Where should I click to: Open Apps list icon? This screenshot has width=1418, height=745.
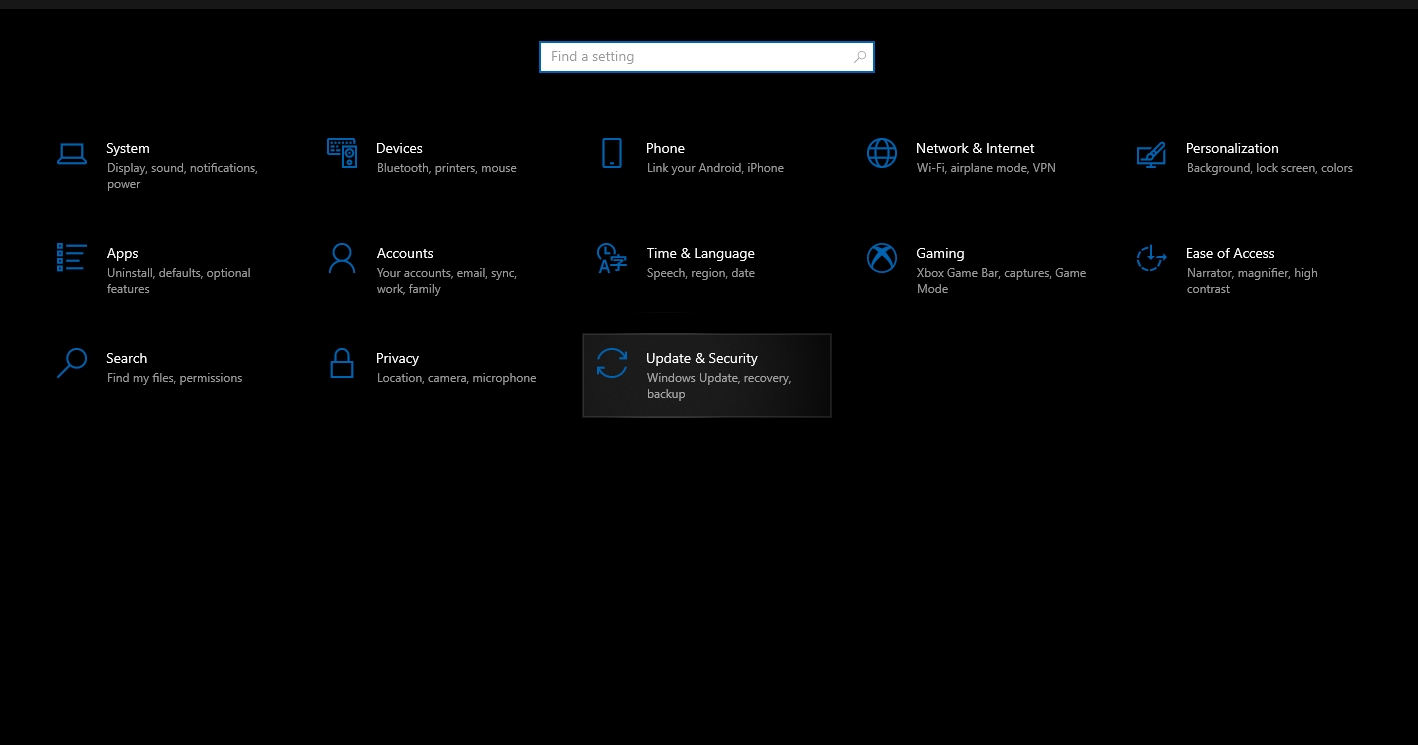(72, 257)
